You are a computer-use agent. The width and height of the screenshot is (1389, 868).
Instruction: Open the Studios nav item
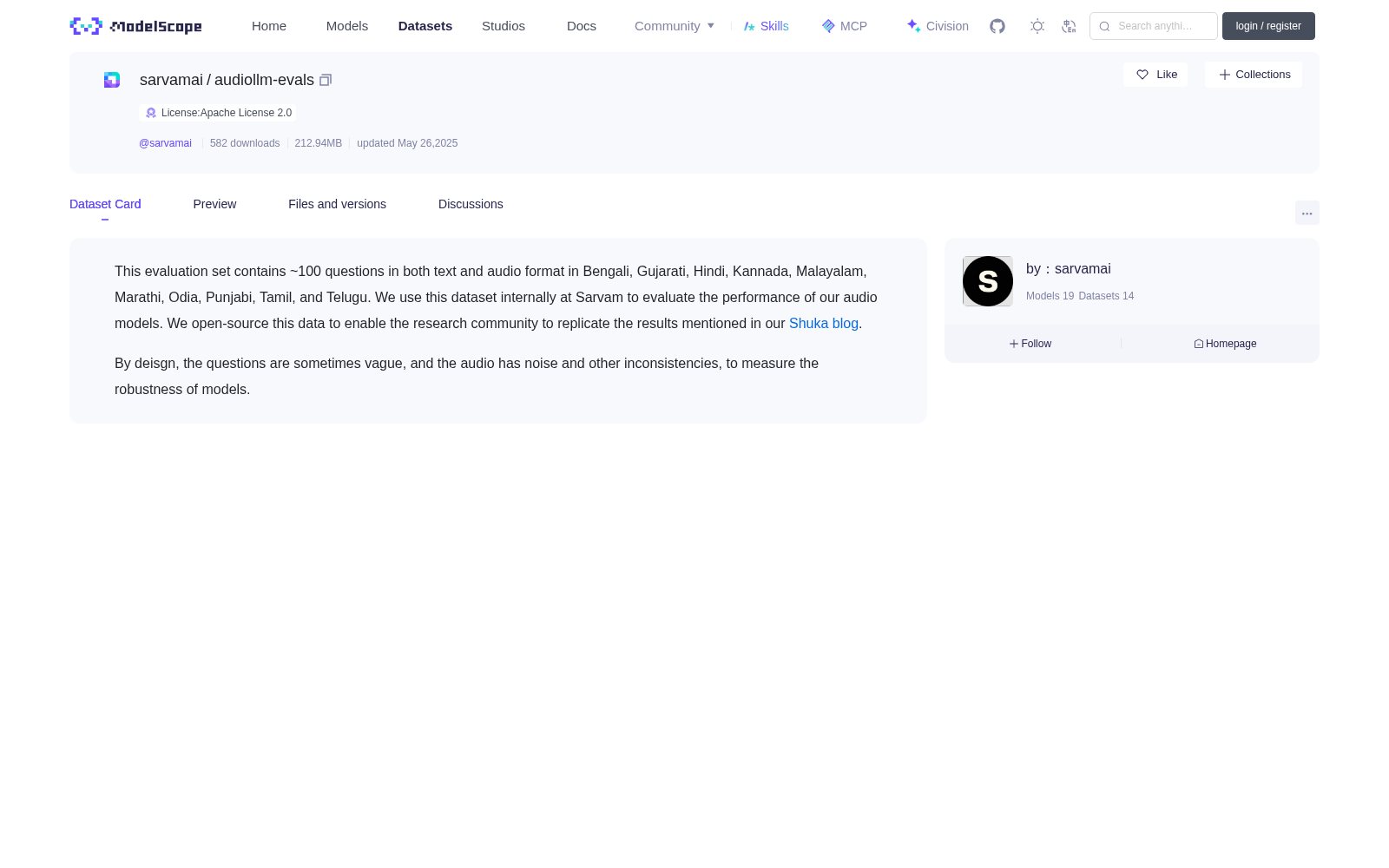pyautogui.click(x=504, y=26)
